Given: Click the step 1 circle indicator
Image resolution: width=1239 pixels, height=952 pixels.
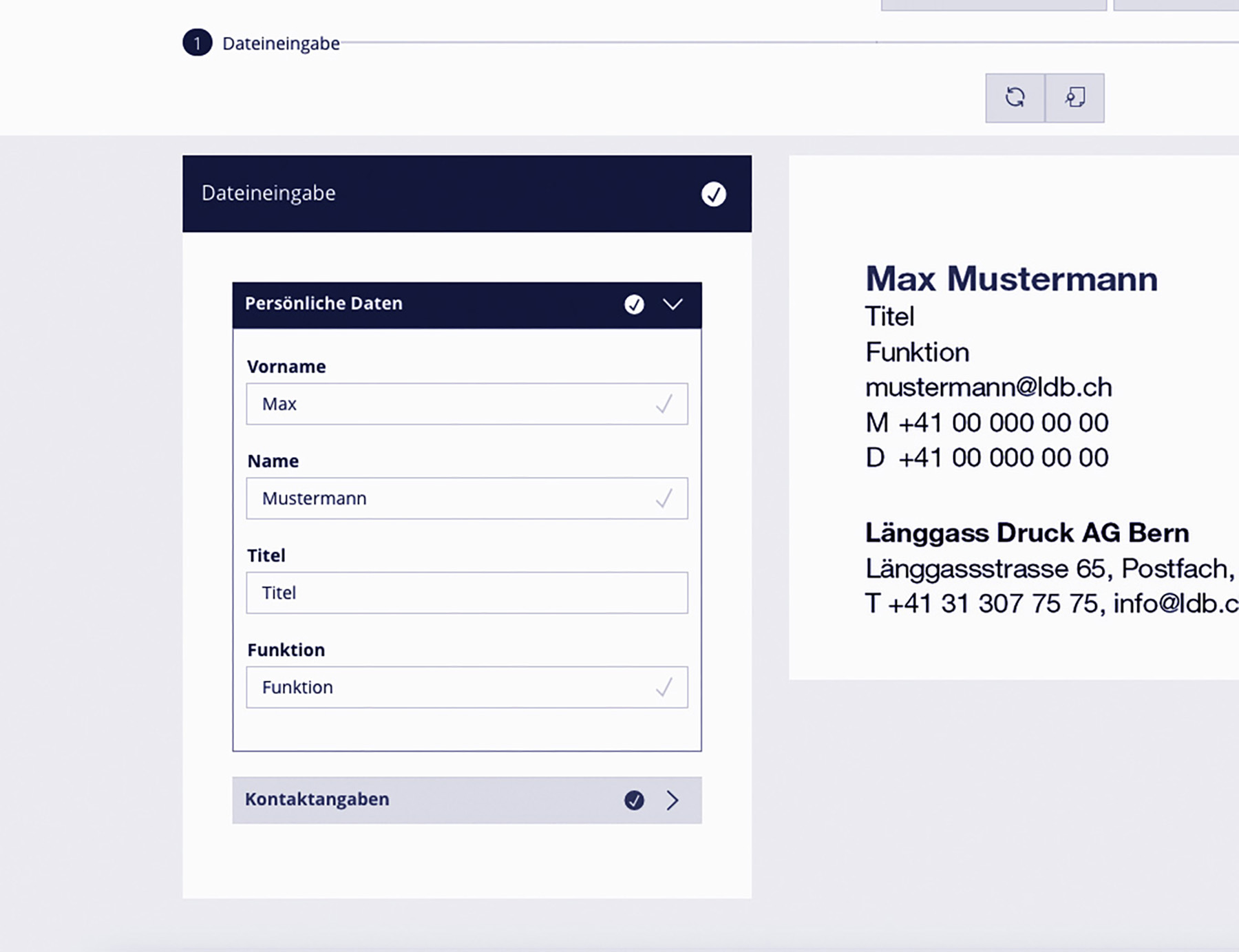Looking at the screenshot, I should [x=197, y=43].
